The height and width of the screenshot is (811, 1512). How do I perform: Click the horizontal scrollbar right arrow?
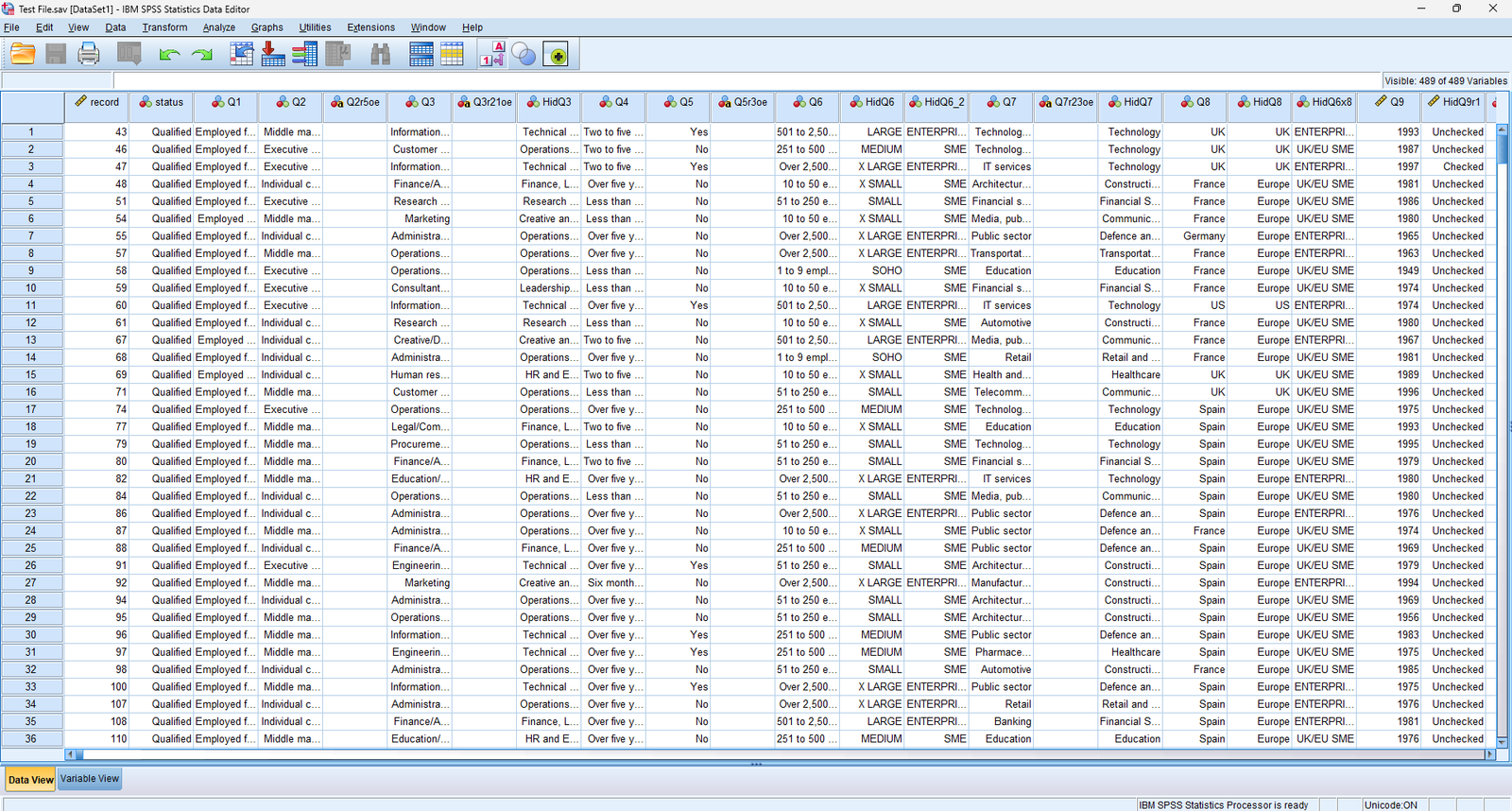pyautogui.click(x=1490, y=754)
